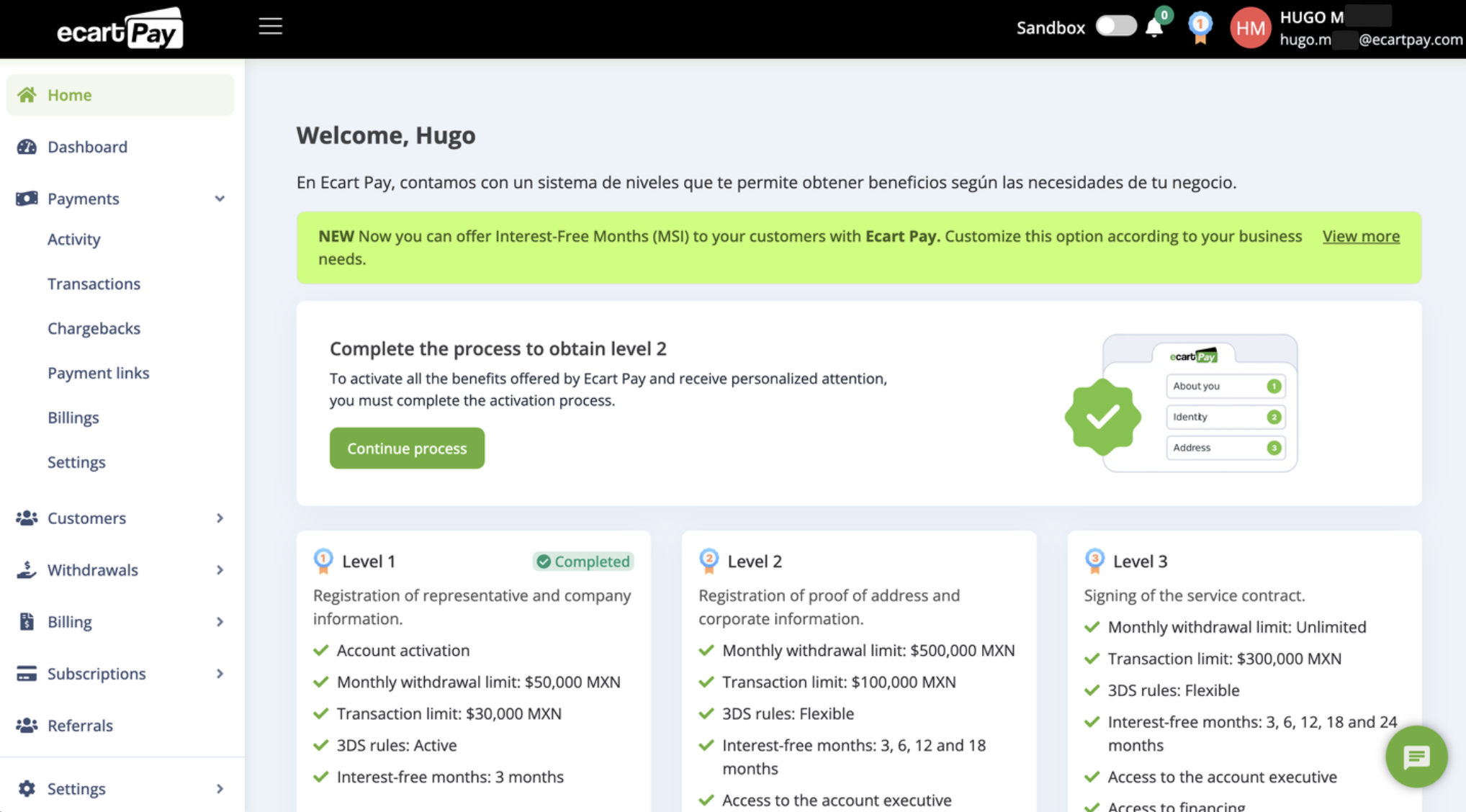Click the Referrals people icon
The height and width of the screenshot is (812, 1466).
[27, 726]
